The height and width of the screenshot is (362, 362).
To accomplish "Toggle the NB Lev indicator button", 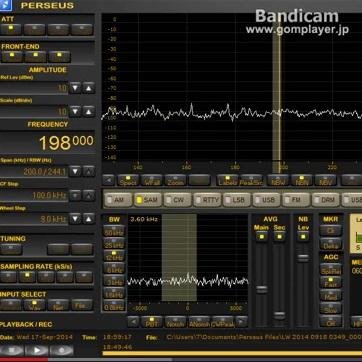I will click(303, 237).
